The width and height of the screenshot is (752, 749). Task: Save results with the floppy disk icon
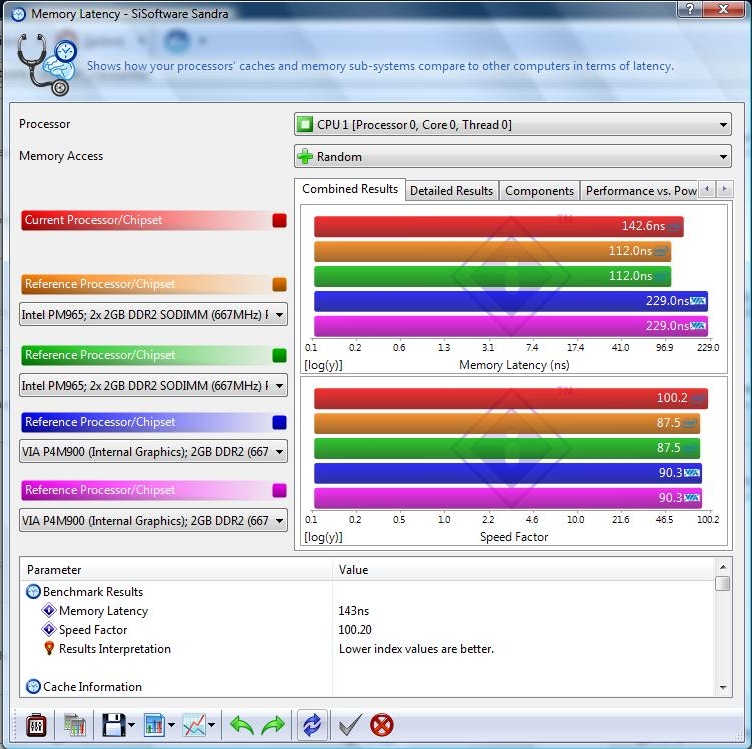(114, 726)
